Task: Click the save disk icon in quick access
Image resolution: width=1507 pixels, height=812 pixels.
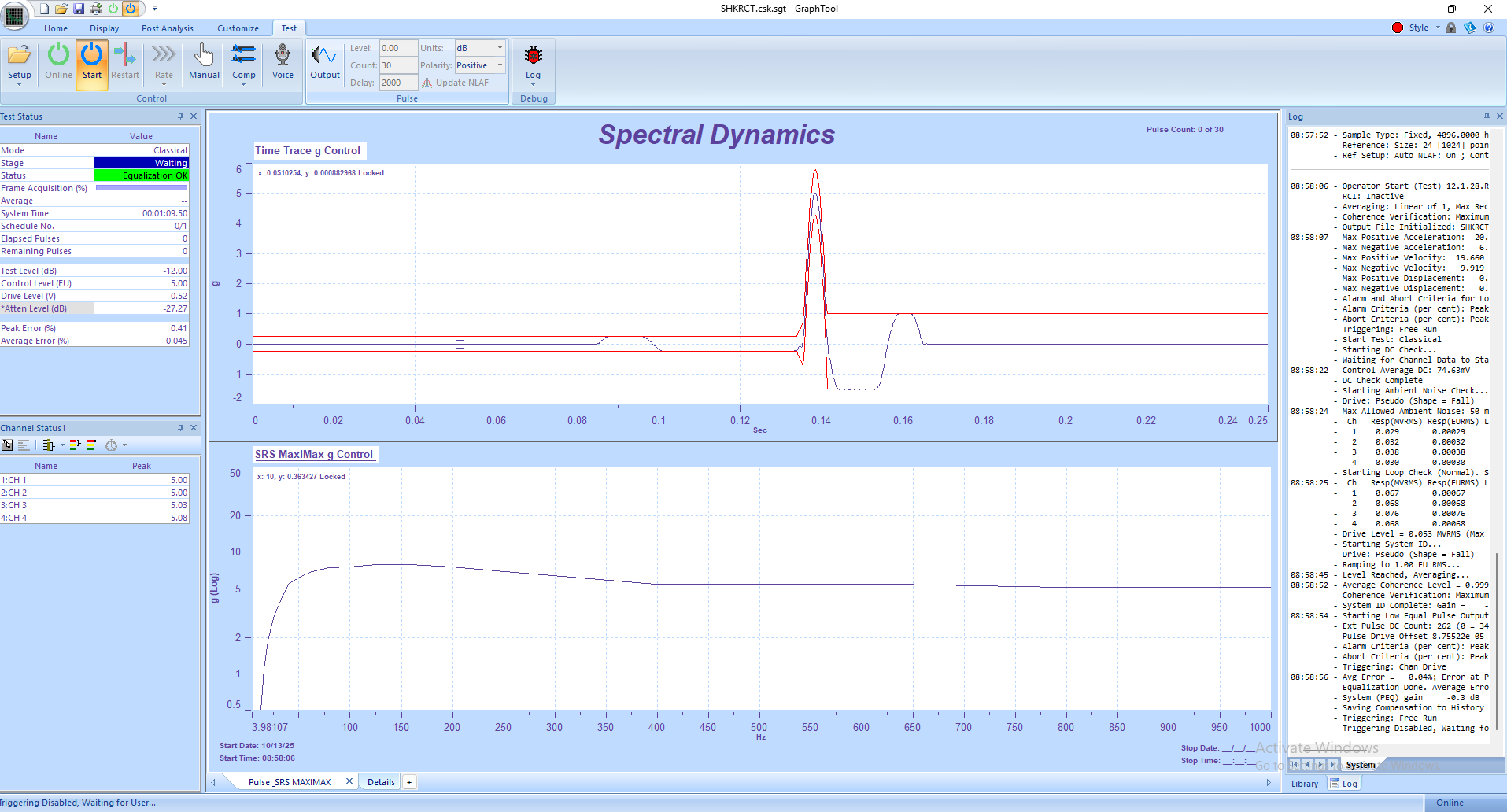Action: tap(79, 9)
